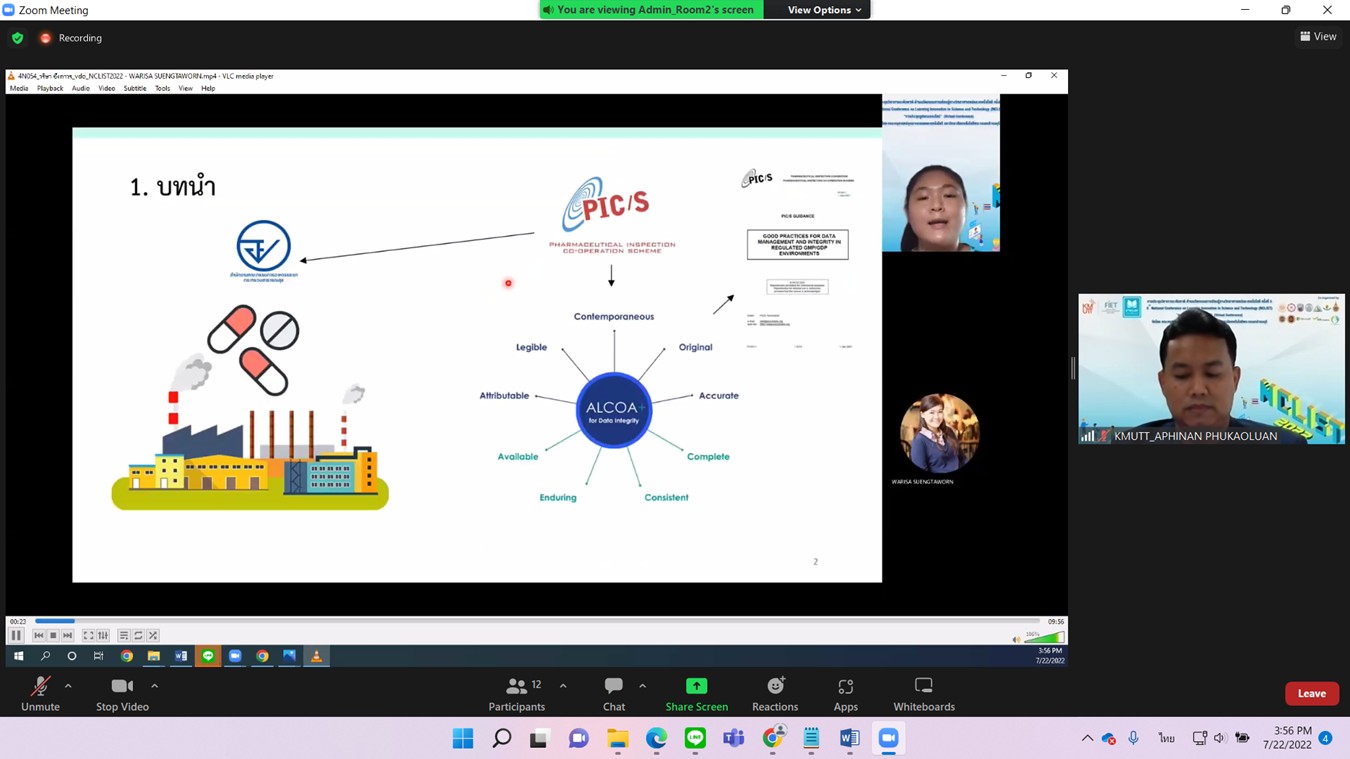Open the taskbar Search
1350x759 pixels.
pyautogui.click(x=502, y=739)
